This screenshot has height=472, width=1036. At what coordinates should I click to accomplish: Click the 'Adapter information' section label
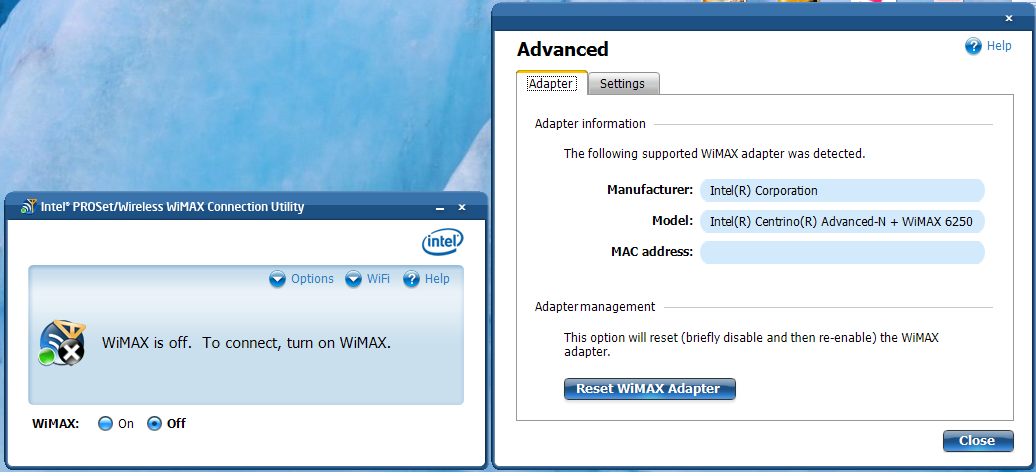(x=590, y=124)
